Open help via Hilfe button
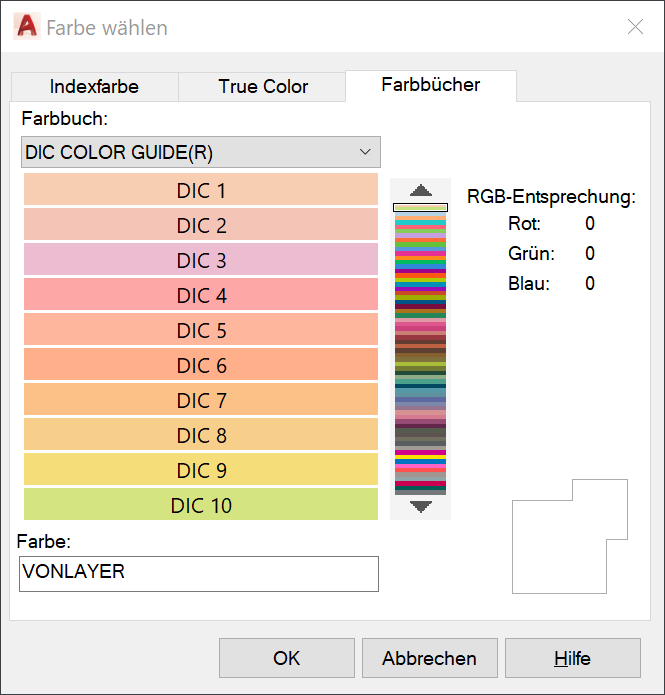 [x=573, y=658]
